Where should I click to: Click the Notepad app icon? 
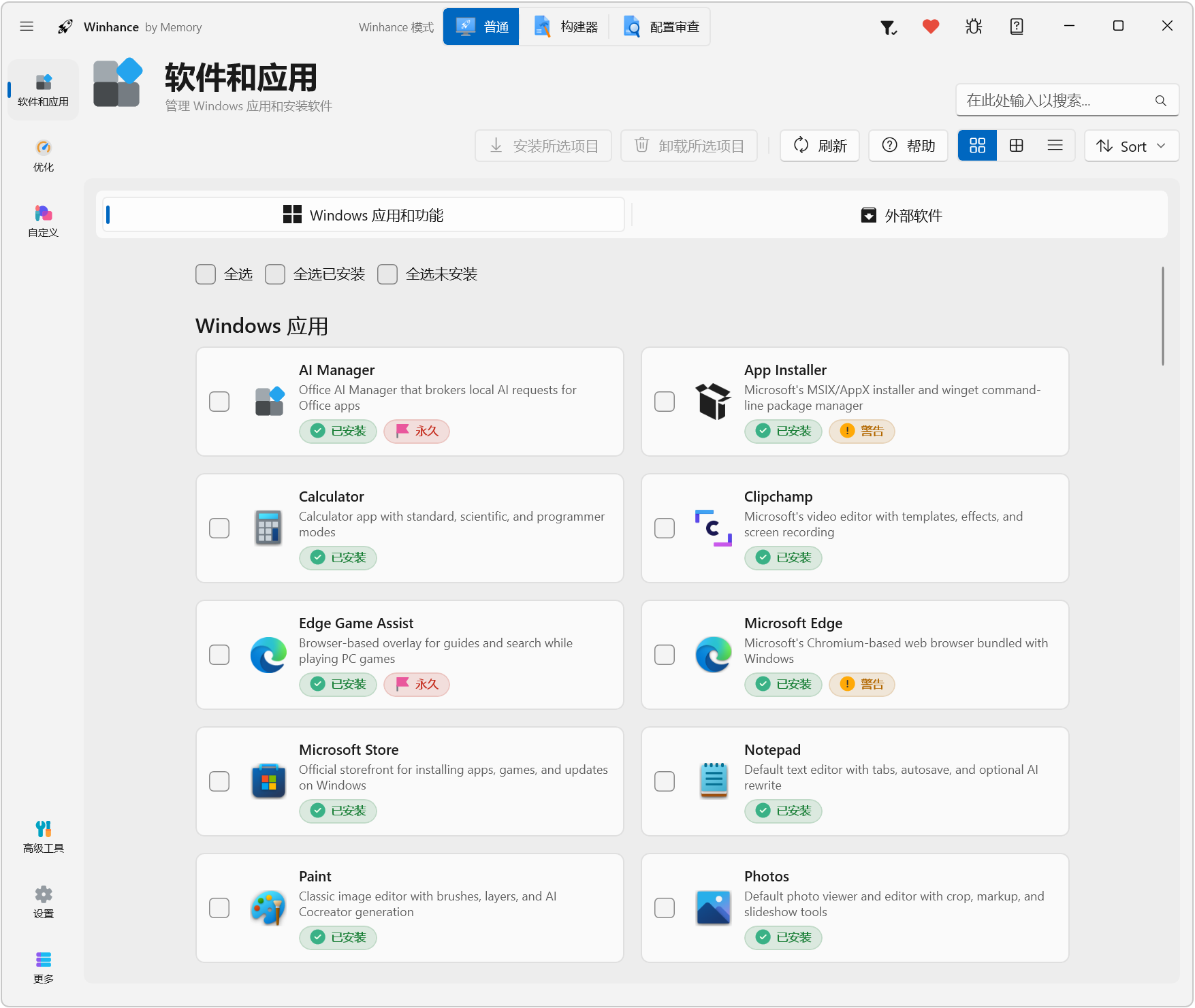(x=714, y=781)
